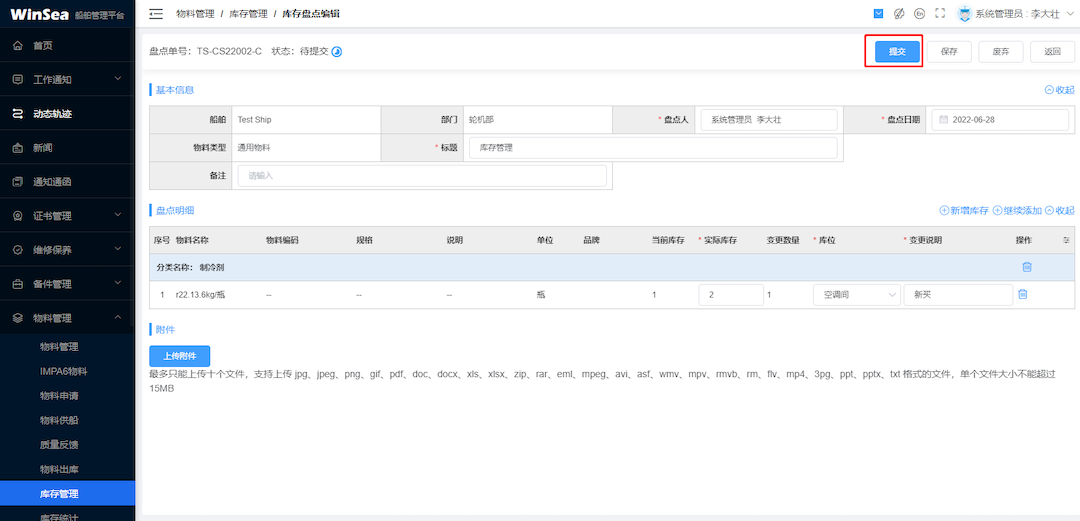Click the 上传附件 upload button

tap(180, 356)
